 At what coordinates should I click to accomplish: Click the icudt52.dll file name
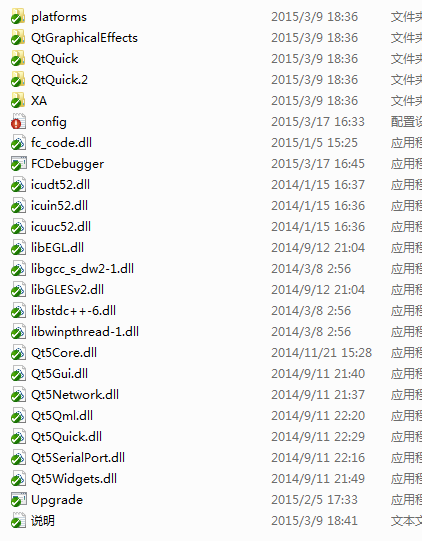60,185
